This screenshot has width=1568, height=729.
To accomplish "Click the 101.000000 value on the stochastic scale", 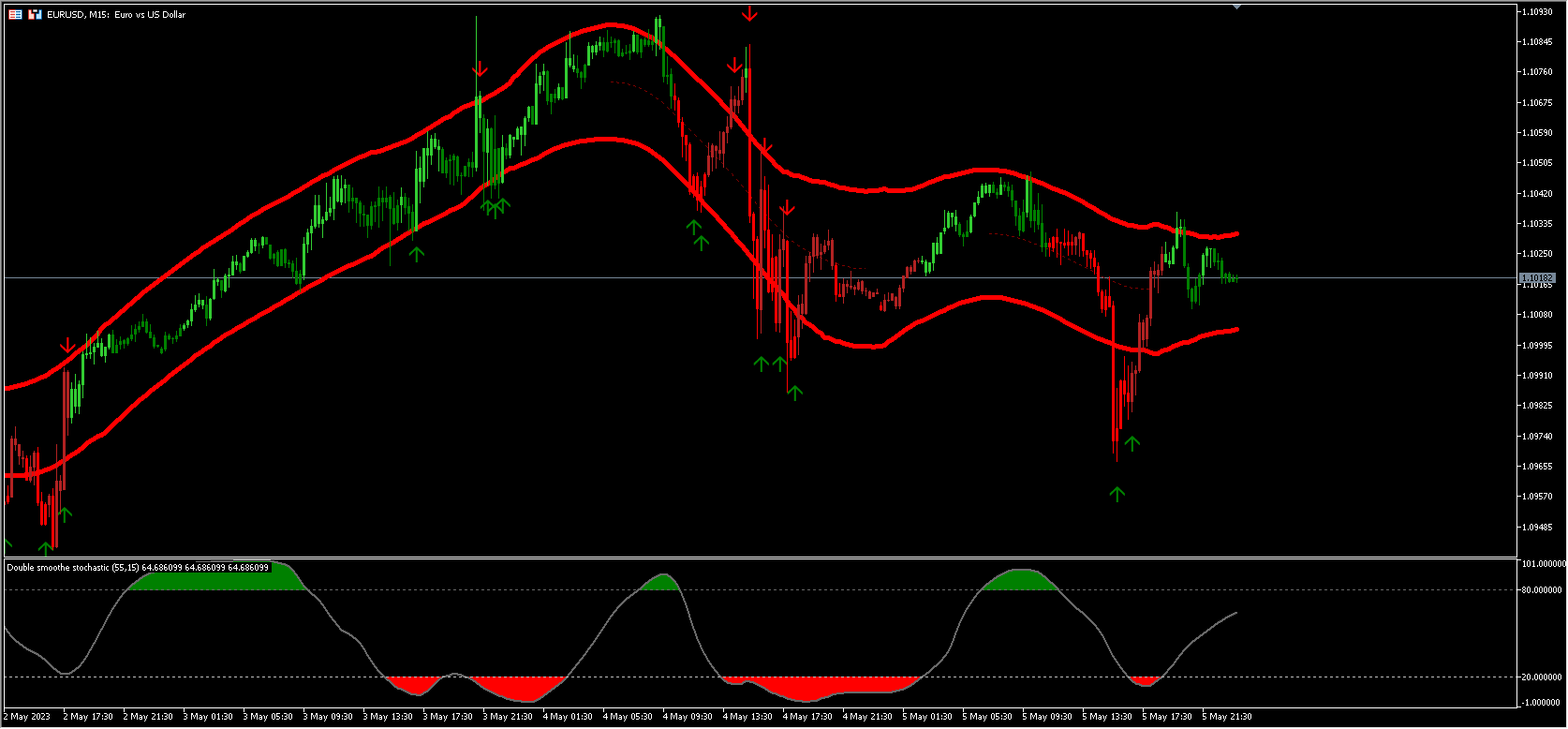I will tap(1544, 564).
